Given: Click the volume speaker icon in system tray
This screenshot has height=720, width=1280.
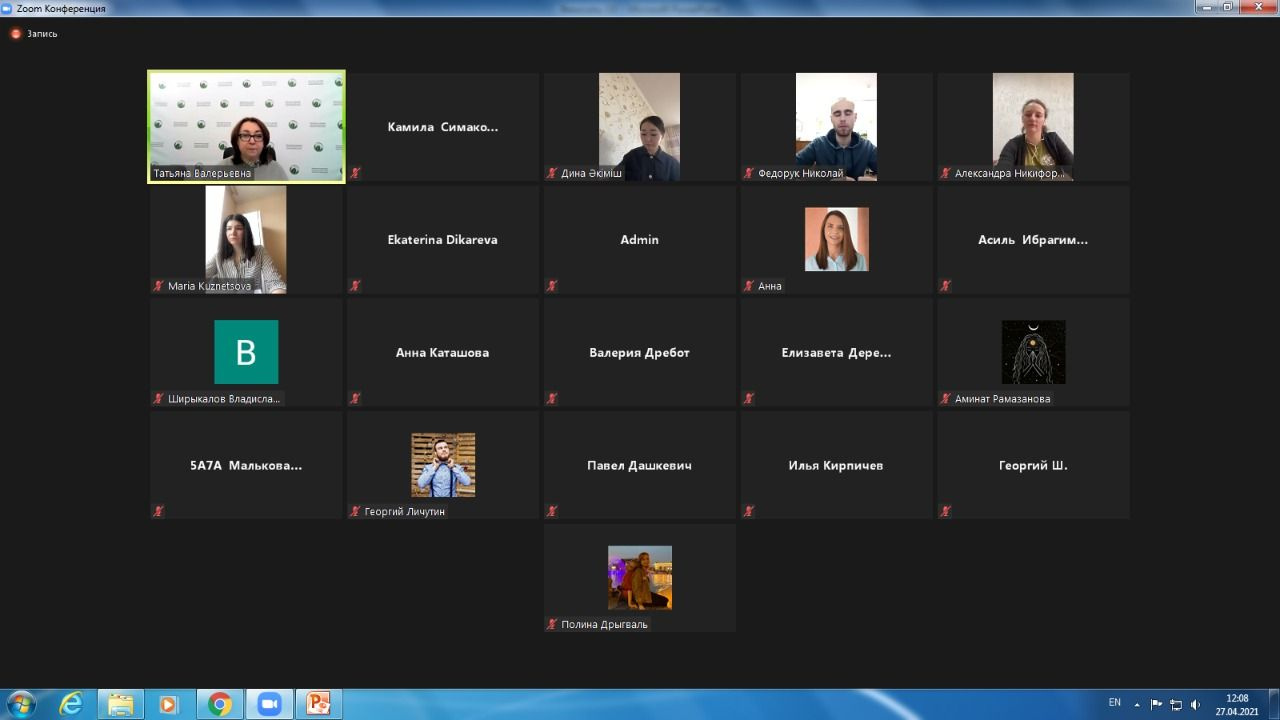Looking at the screenshot, I should pyautogui.click(x=1196, y=704).
